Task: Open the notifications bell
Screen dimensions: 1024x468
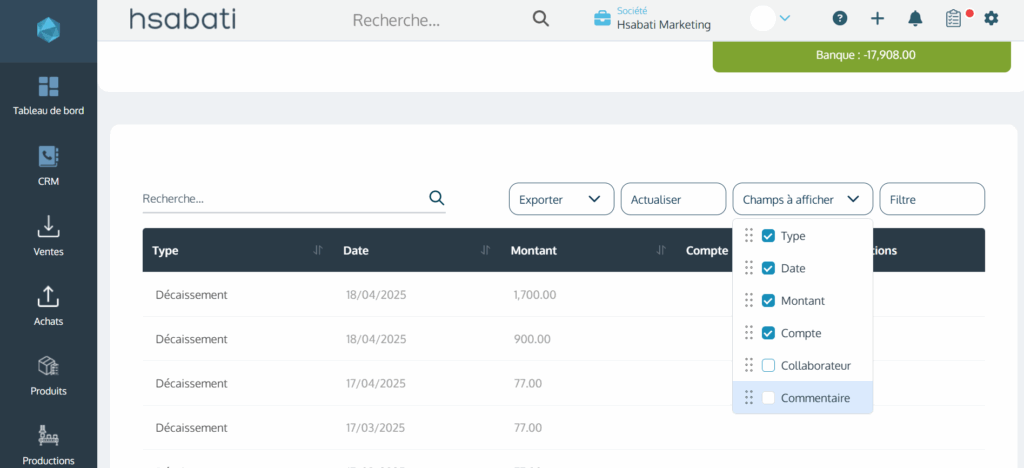Action: coord(915,18)
